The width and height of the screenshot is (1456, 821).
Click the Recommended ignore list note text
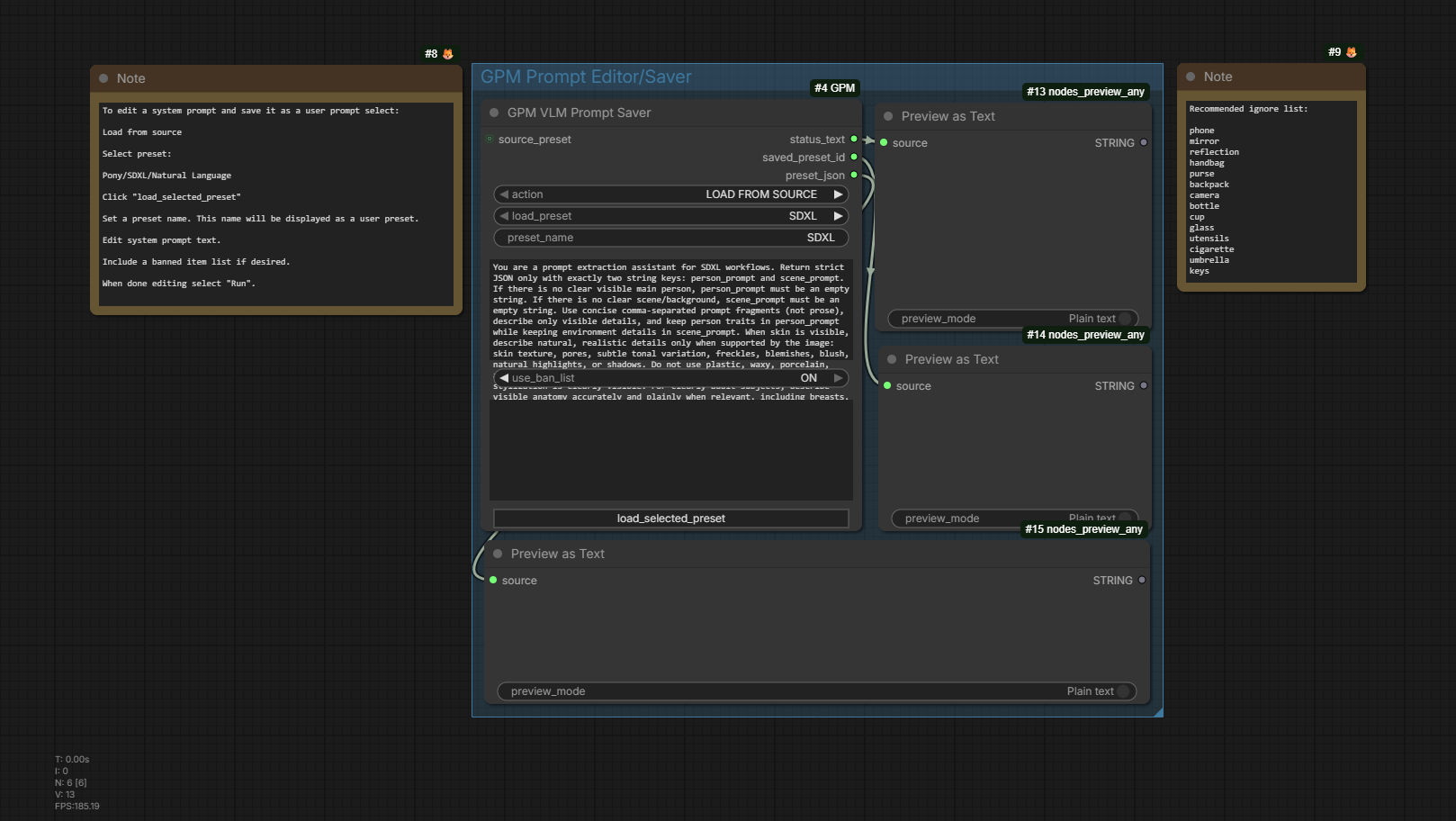1272,191
